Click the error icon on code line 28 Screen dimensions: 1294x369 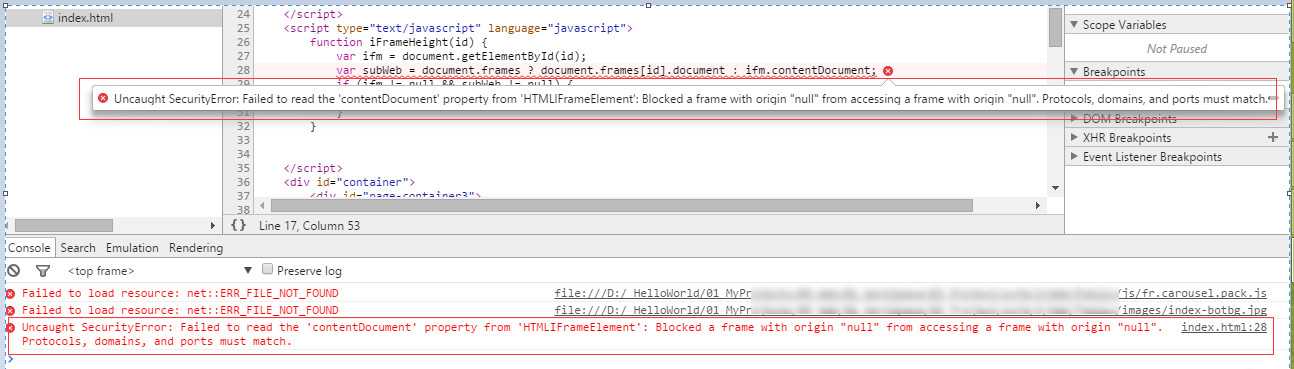point(888,70)
